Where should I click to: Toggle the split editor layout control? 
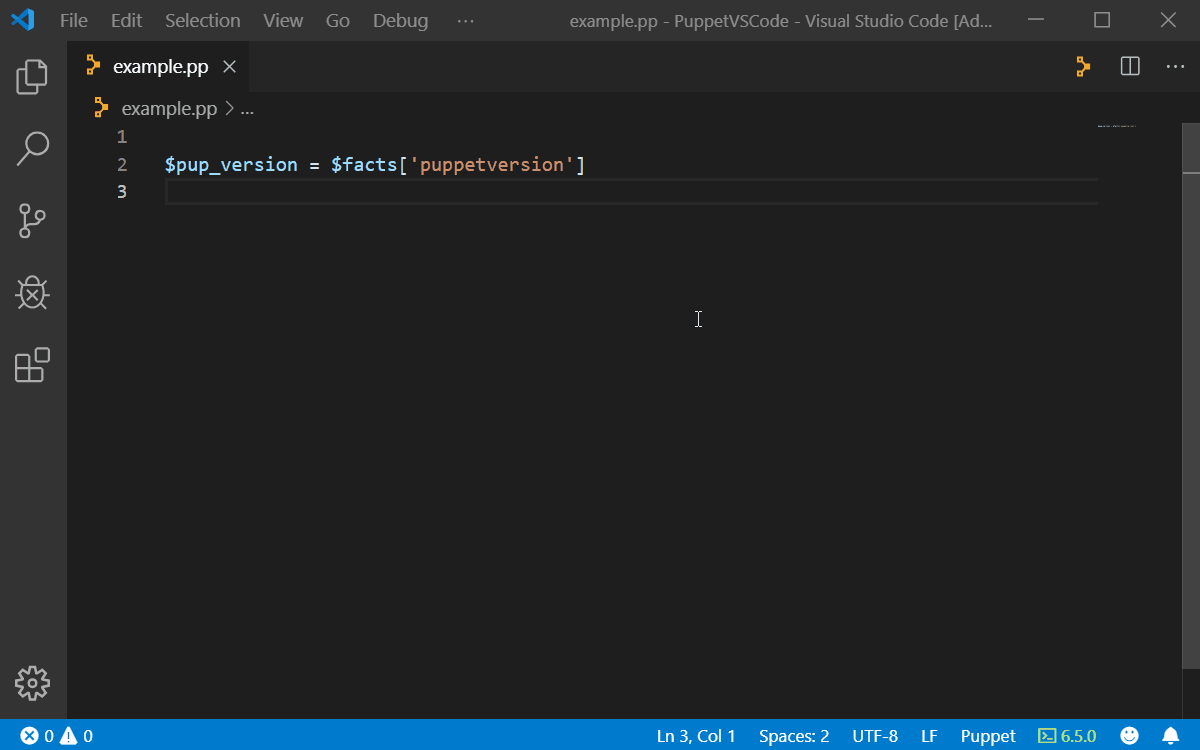pyautogui.click(x=1130, y=66)
